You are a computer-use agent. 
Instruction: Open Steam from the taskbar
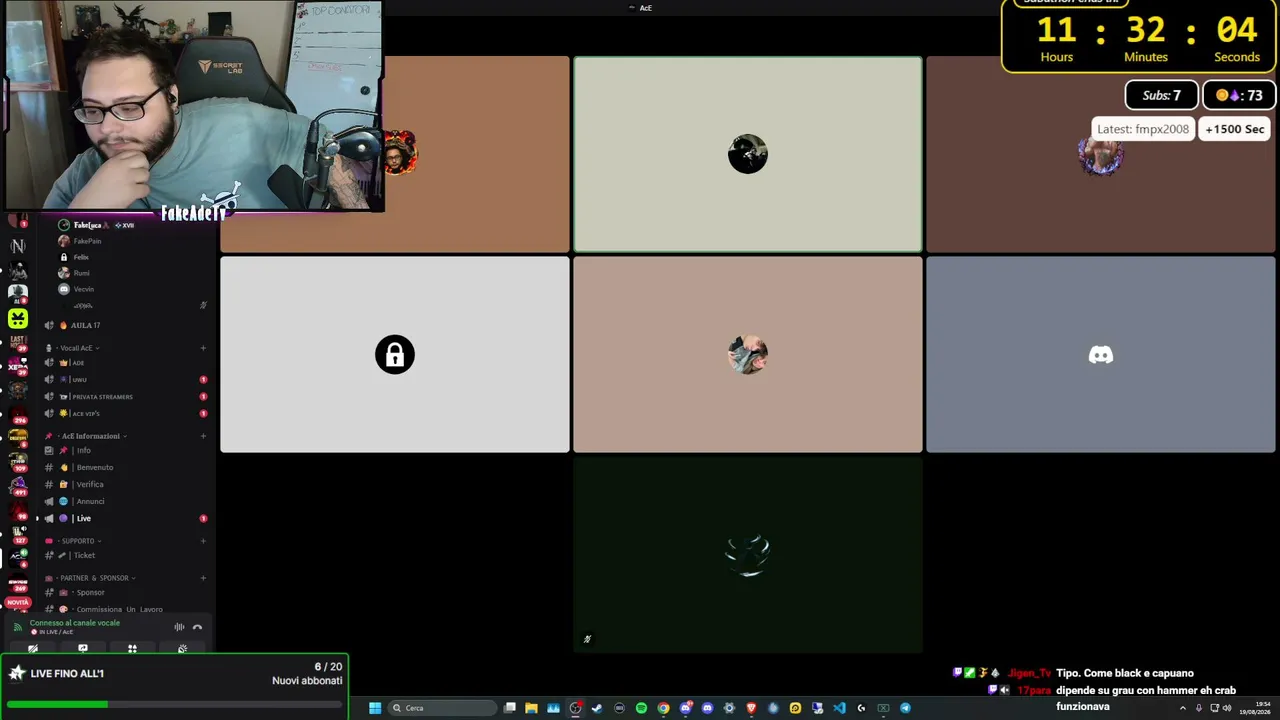tap(597, 708)
